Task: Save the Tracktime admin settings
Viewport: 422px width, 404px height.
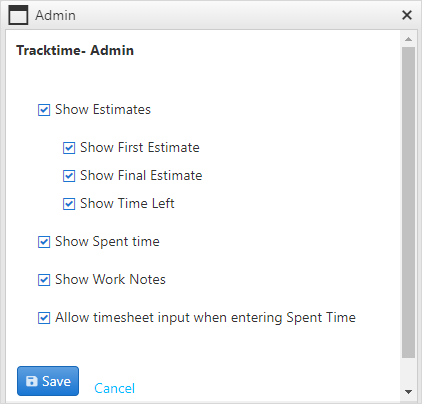Action: pyautogui.click(x=48, y=381)
